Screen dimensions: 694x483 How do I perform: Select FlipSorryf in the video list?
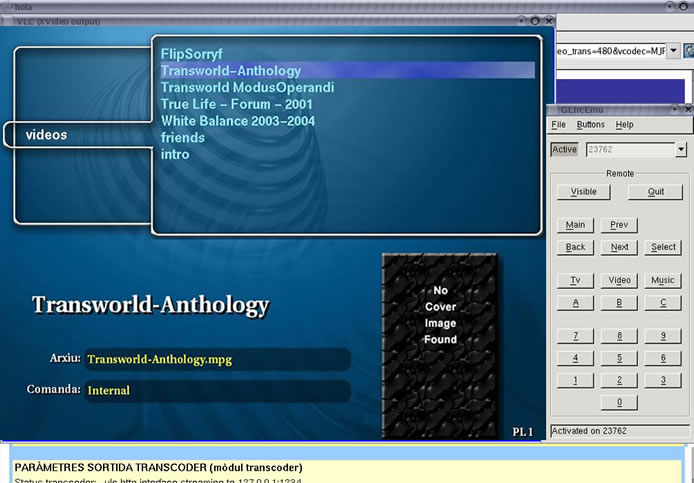(x=191, y=54)
